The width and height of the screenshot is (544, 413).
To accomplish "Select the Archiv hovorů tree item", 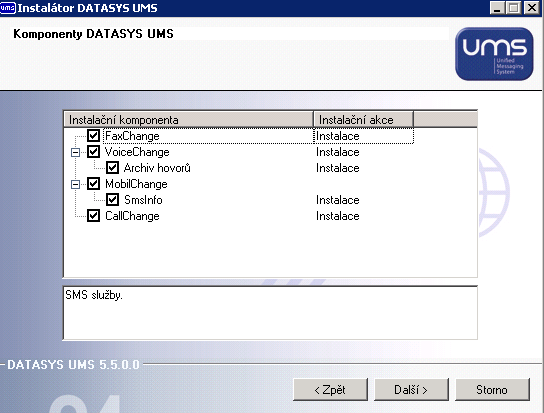I will [x=157, y=168].
